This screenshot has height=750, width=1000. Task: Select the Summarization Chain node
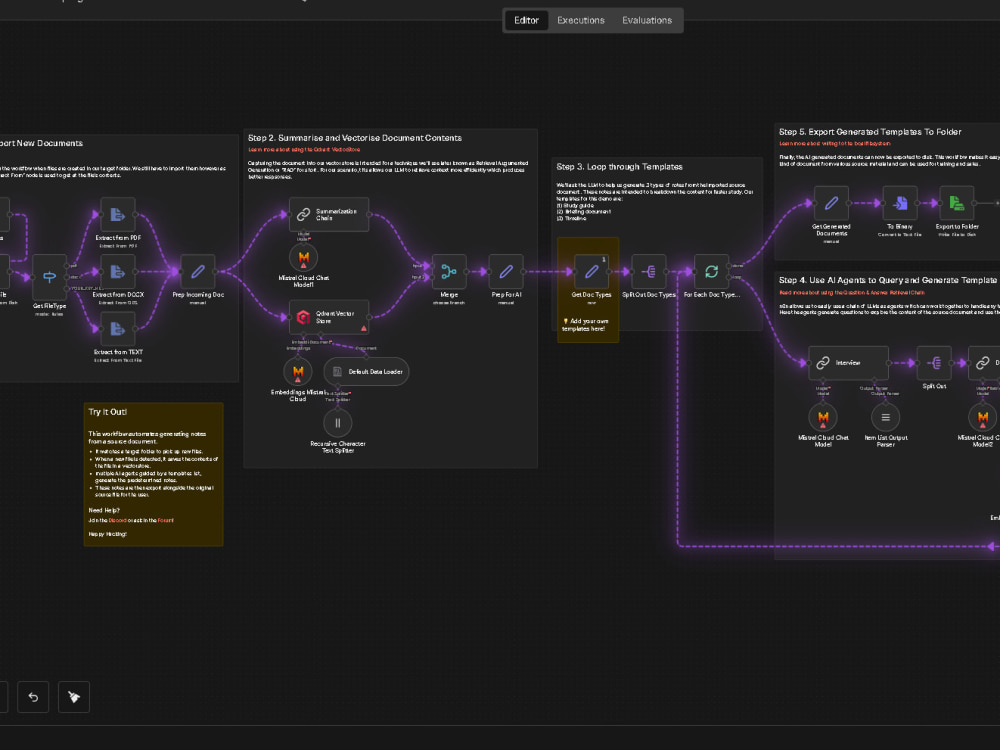(x=329, y=214)
